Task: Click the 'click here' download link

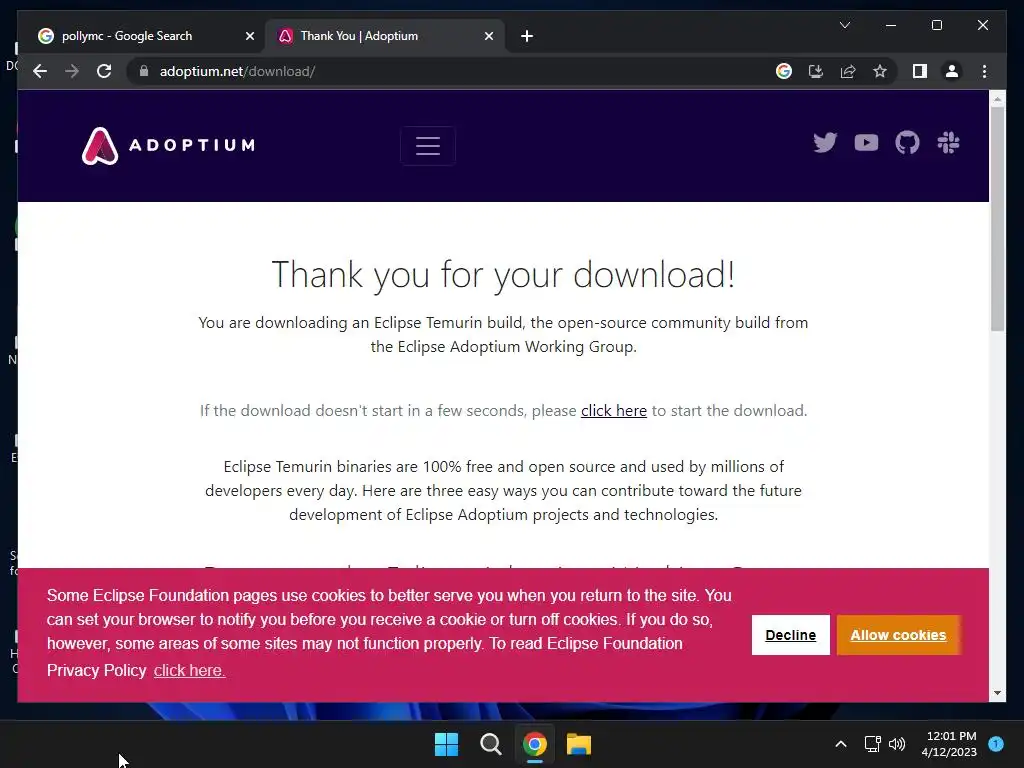Action: coord(614,411)
